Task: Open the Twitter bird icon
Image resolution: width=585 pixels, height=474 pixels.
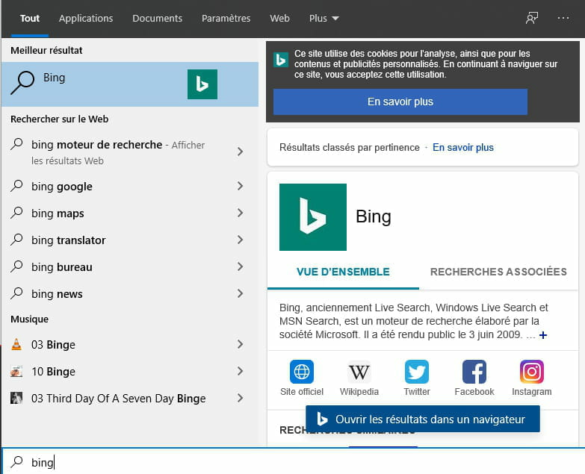Action: [417, 371]
